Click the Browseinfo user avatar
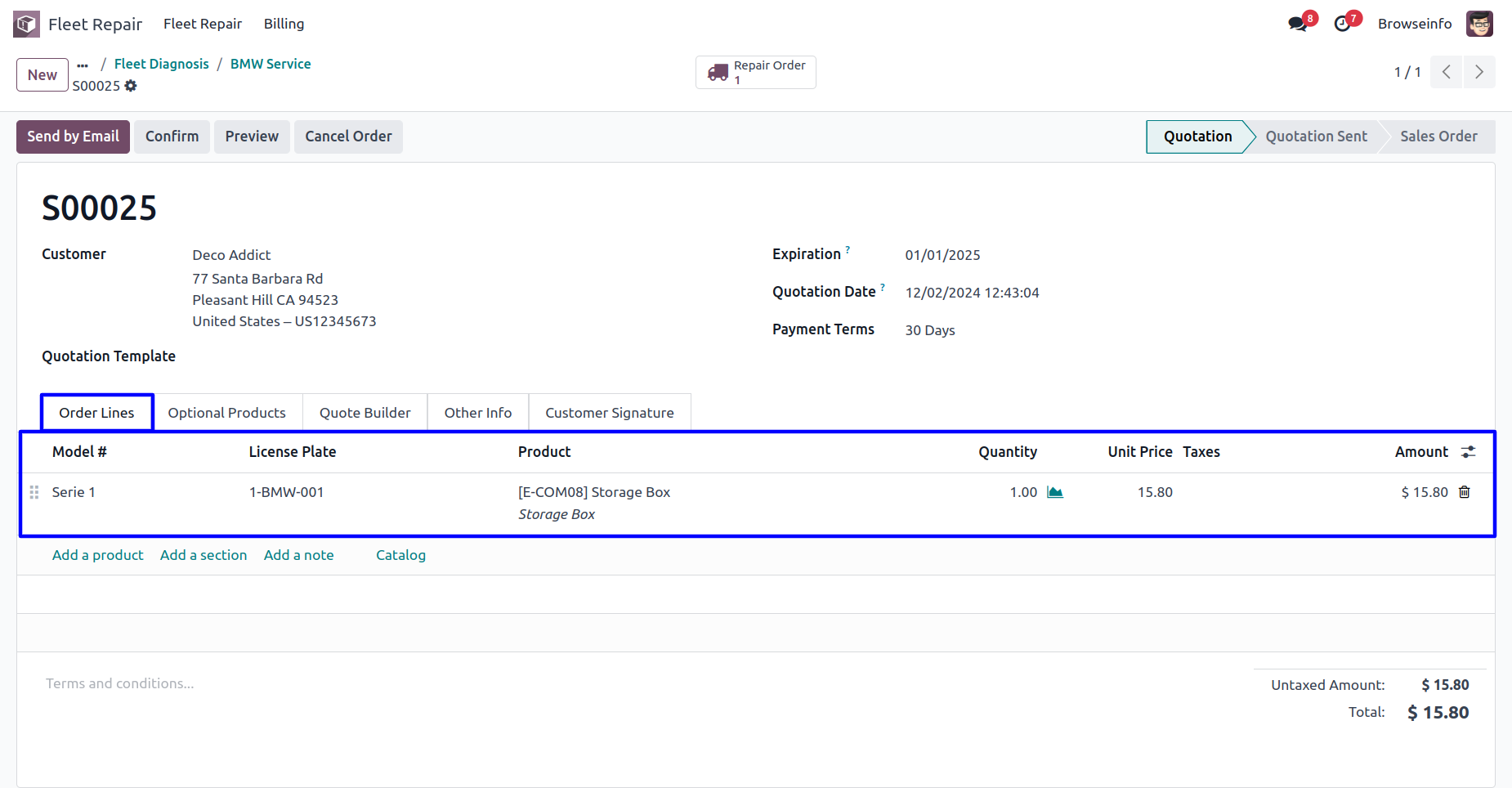Image resolution: width=1512 pixels, height=788 pixels. click(1479, 24)
